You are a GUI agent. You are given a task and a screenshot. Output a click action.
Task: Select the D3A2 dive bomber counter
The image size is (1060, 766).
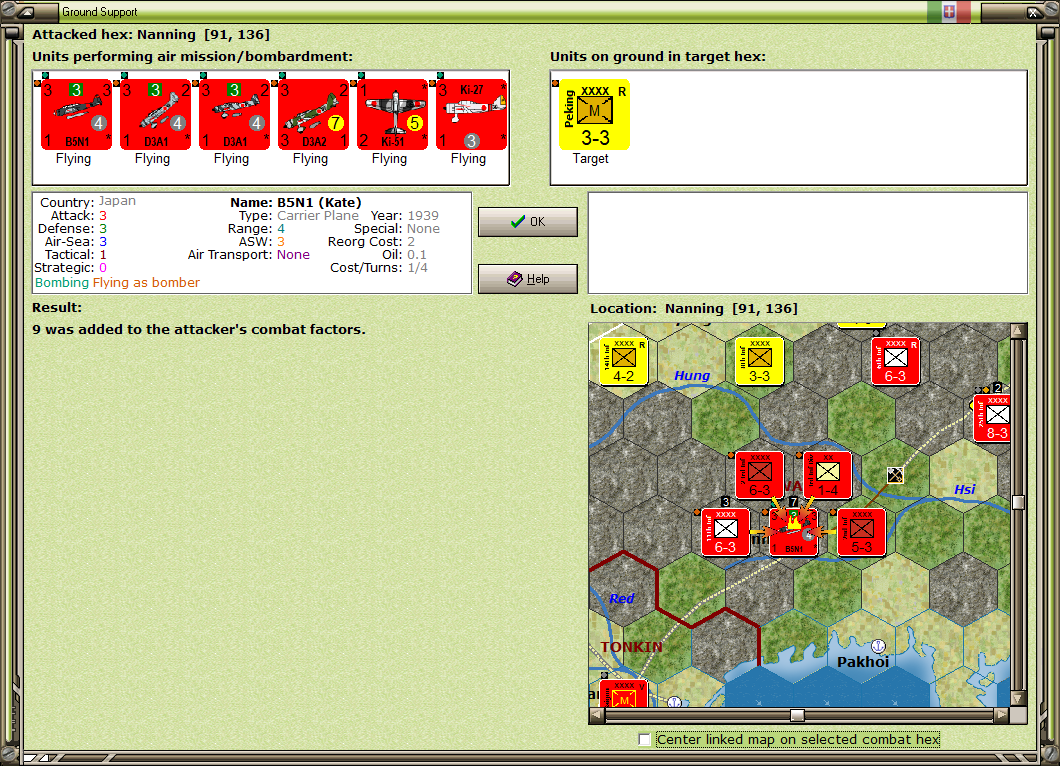click(314, 114)
